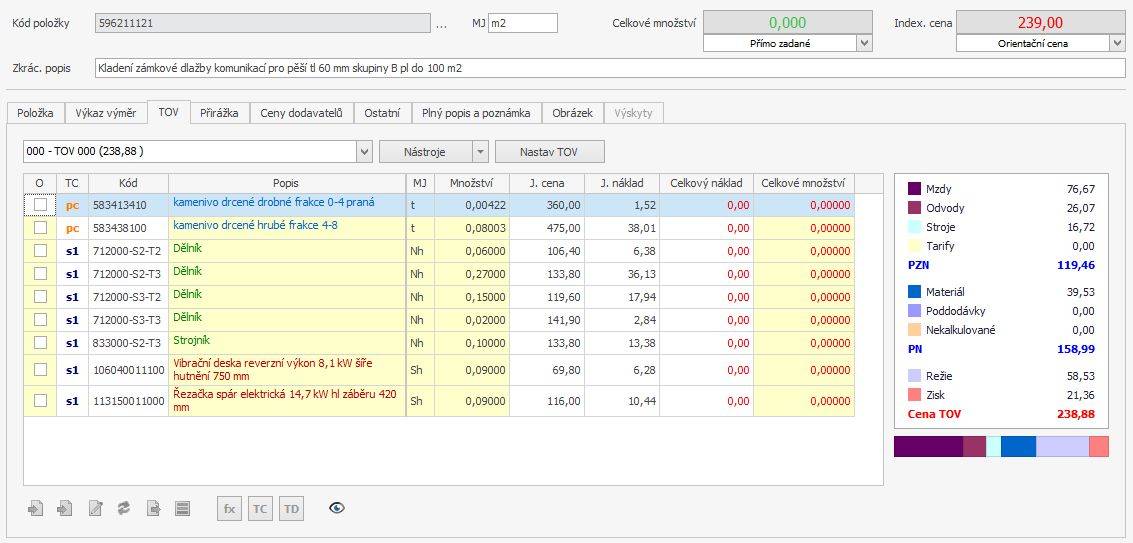The width and height of the screenshot is (1133, 543).
Task: Select checkbox of row 712000-S3-T3
Action: tap(40, 319)
